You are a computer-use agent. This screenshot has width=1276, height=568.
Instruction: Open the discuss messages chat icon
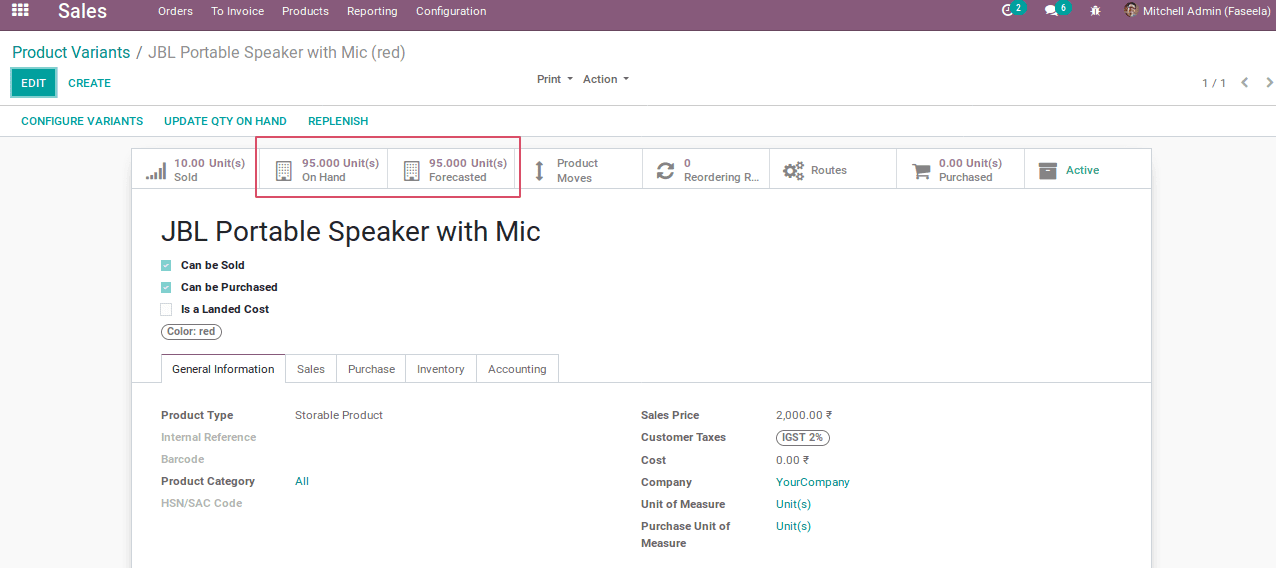click(1051, 11)
